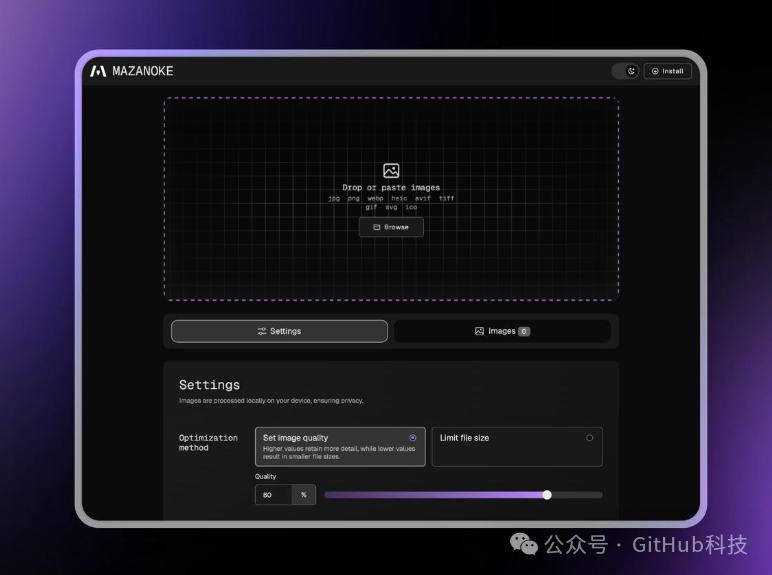Click the image icon in the drop zone

tap(391, 171)
